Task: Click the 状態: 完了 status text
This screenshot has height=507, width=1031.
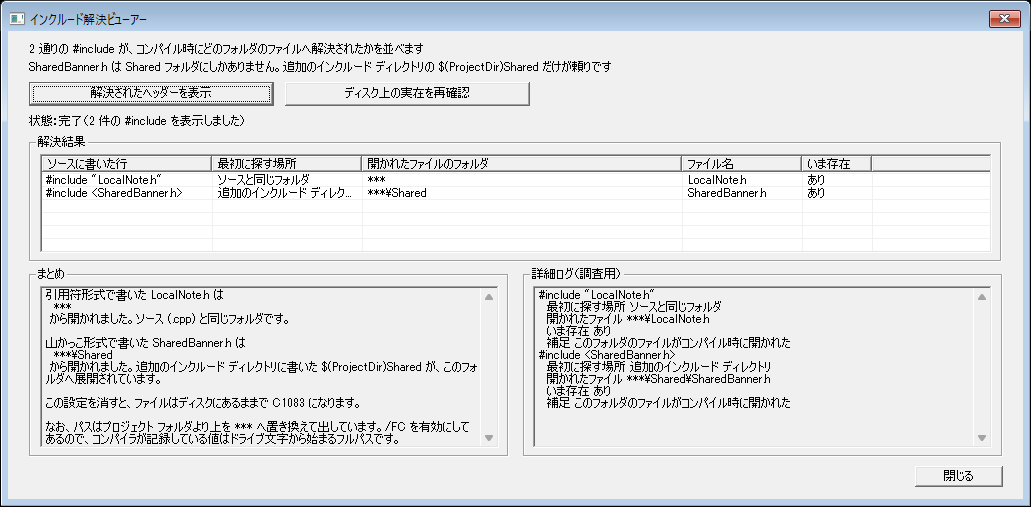Action: (137, 121)
